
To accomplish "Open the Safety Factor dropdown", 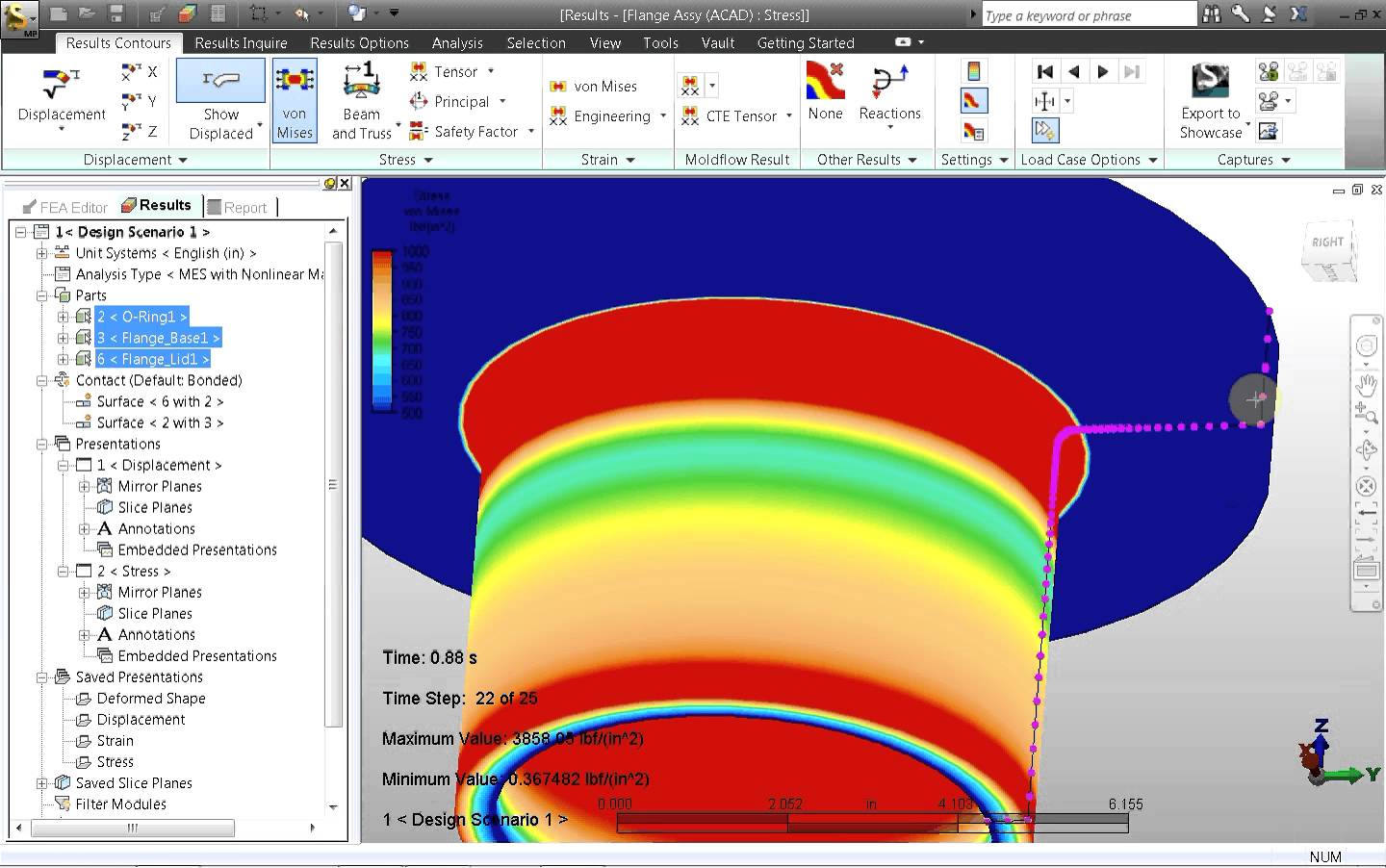I will pos(531,132).
